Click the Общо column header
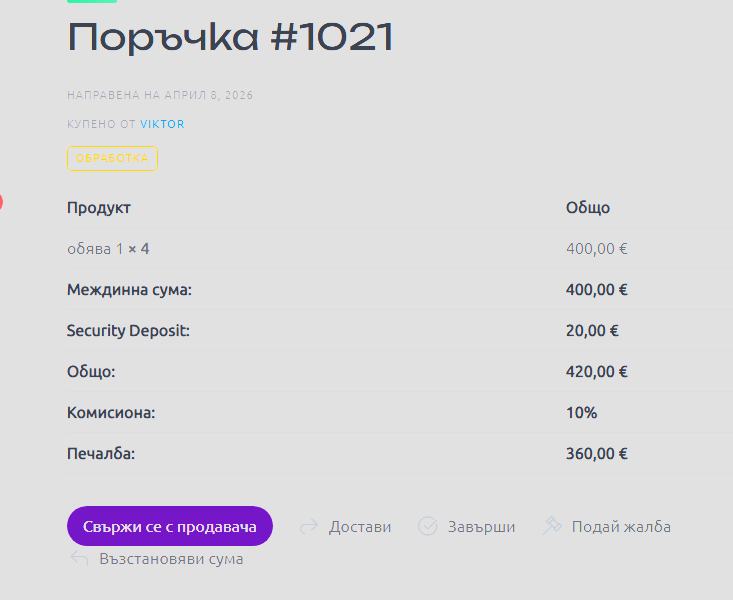Viewport: 733px width, 600px height. (x=588, y=208)
